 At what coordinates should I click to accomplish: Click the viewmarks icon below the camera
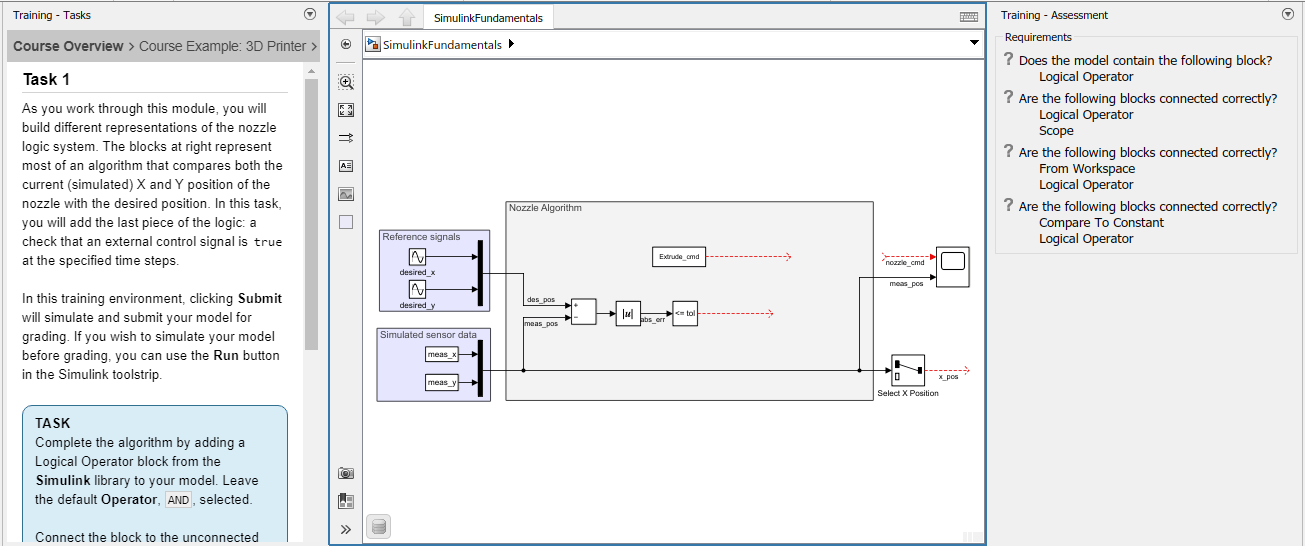(x=346, y=500)
